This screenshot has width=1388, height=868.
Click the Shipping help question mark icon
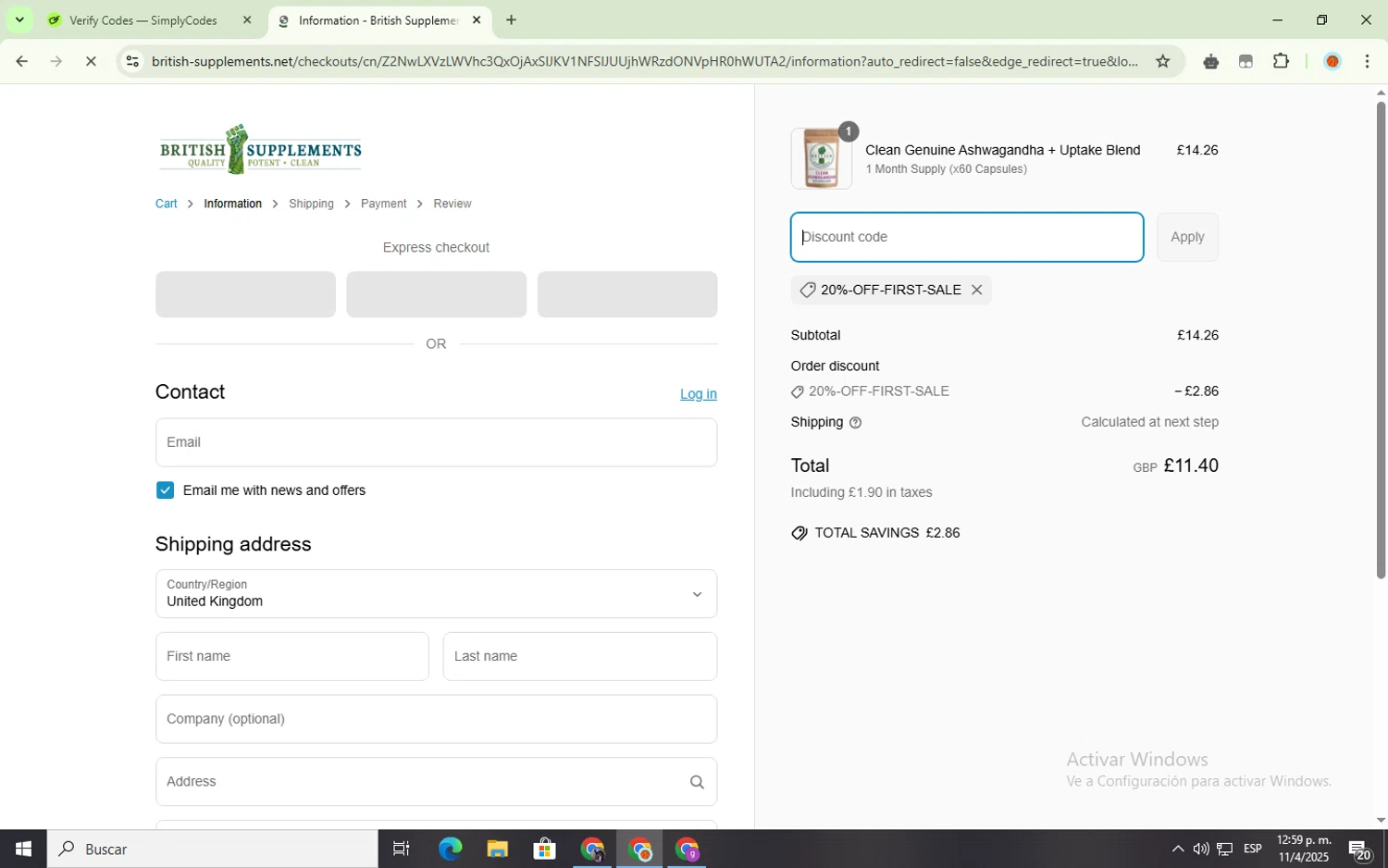tap(855, 423)
